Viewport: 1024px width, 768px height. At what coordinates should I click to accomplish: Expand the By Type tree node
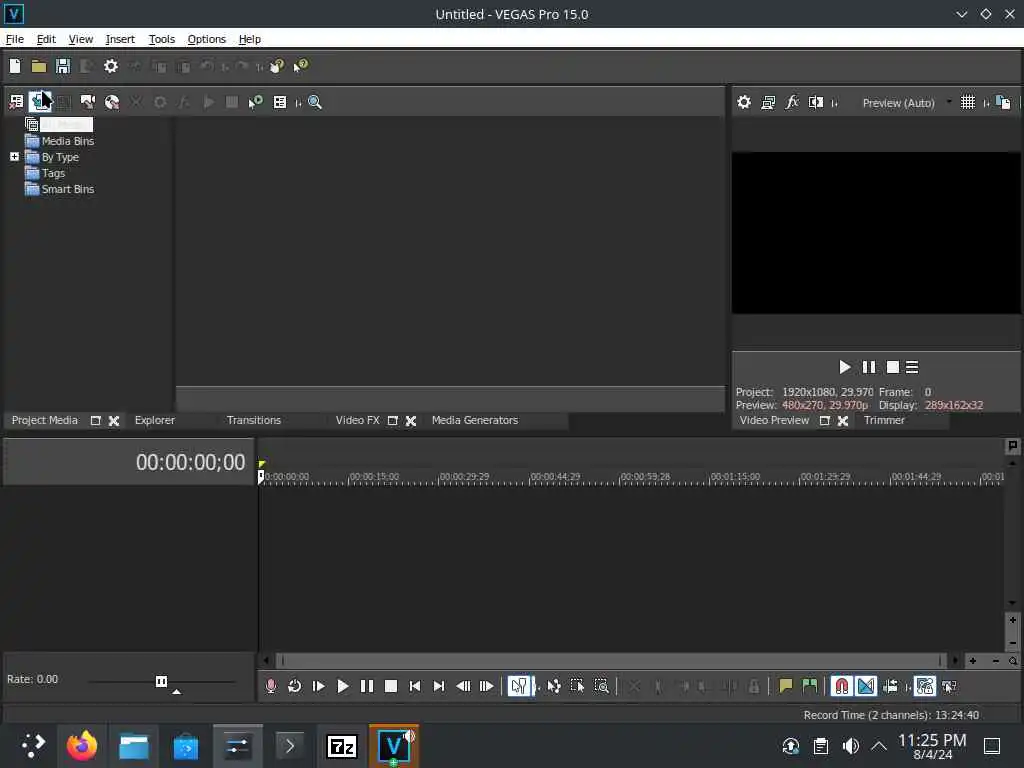tap(14, 157)
